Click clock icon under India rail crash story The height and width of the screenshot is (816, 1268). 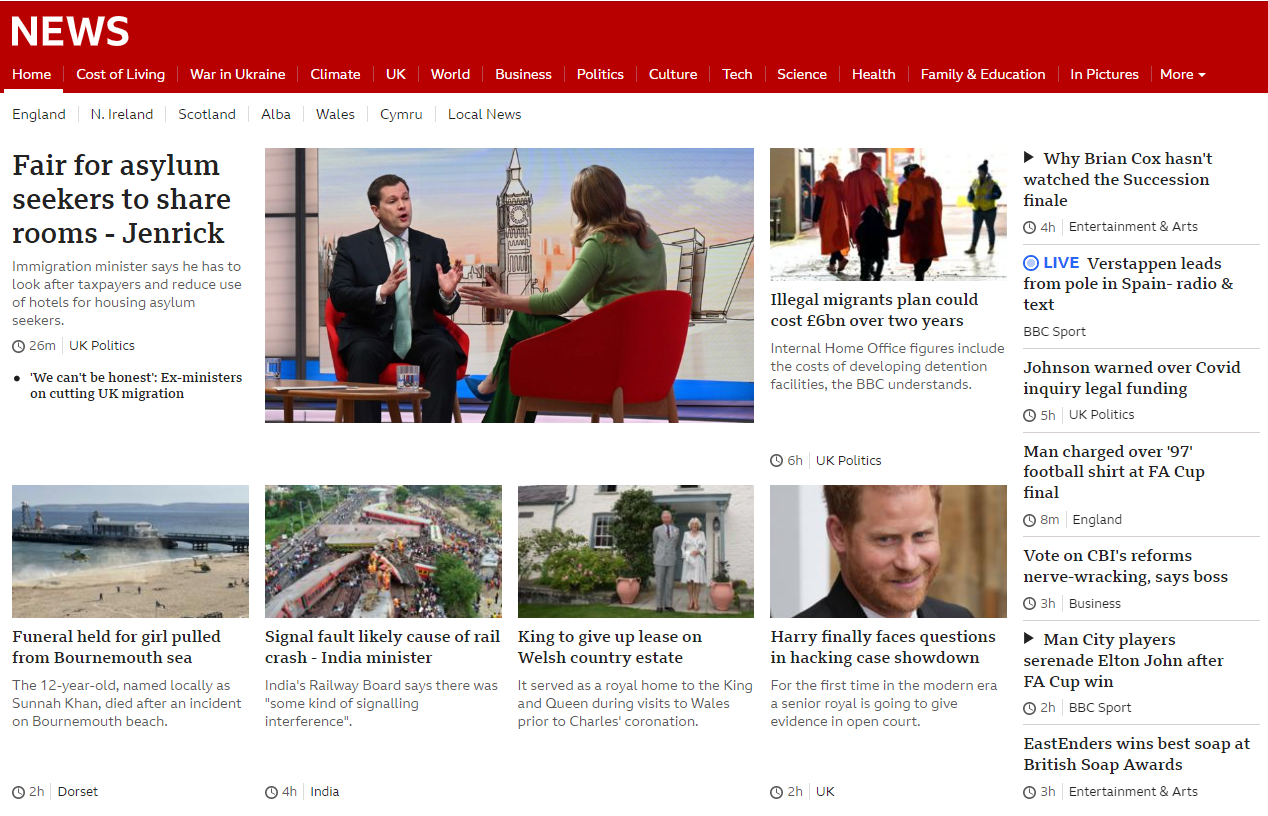pos(271,792)
